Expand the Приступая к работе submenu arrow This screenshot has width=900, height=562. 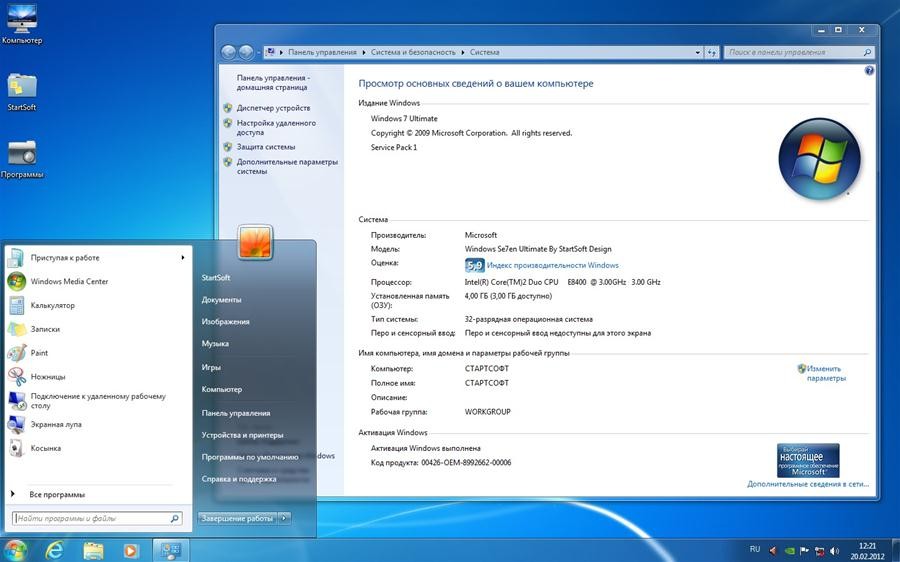tap(183, 258)
